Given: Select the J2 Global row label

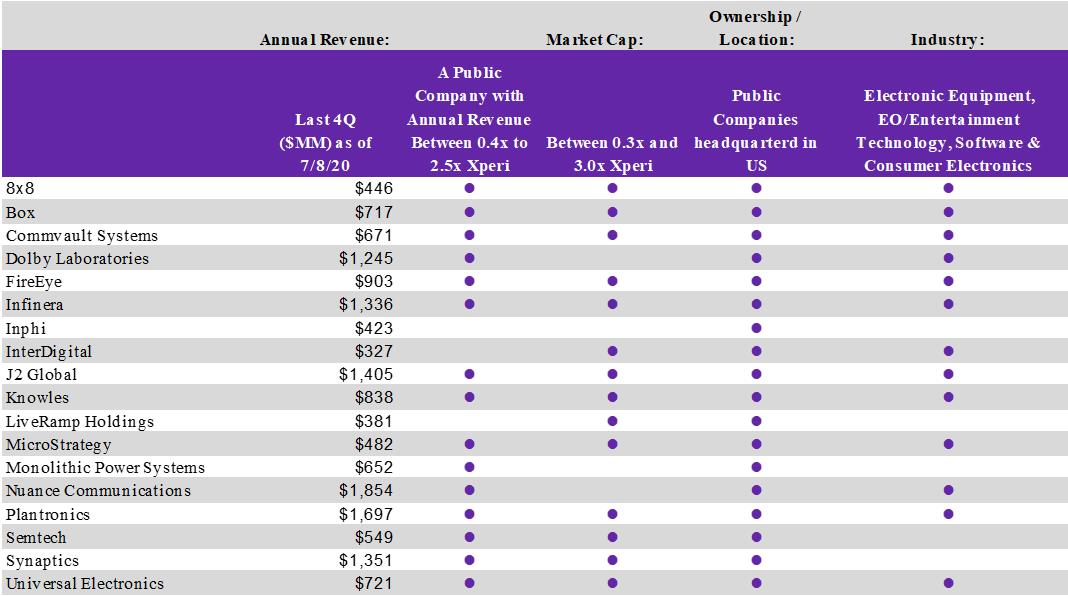Looking at the screenshot, I should [41, 375].
